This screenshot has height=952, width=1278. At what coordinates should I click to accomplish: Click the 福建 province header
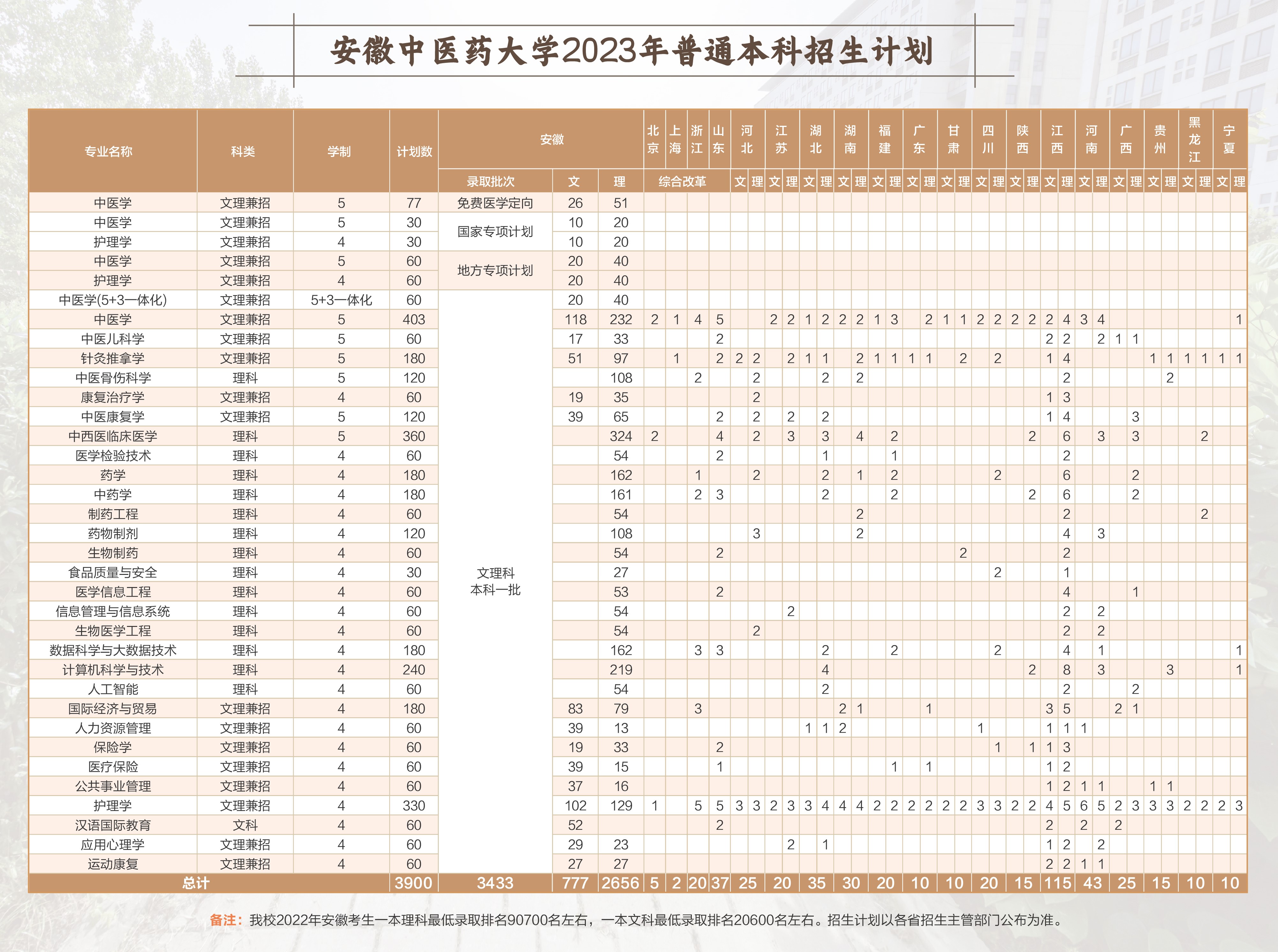[x=885, y=139]
